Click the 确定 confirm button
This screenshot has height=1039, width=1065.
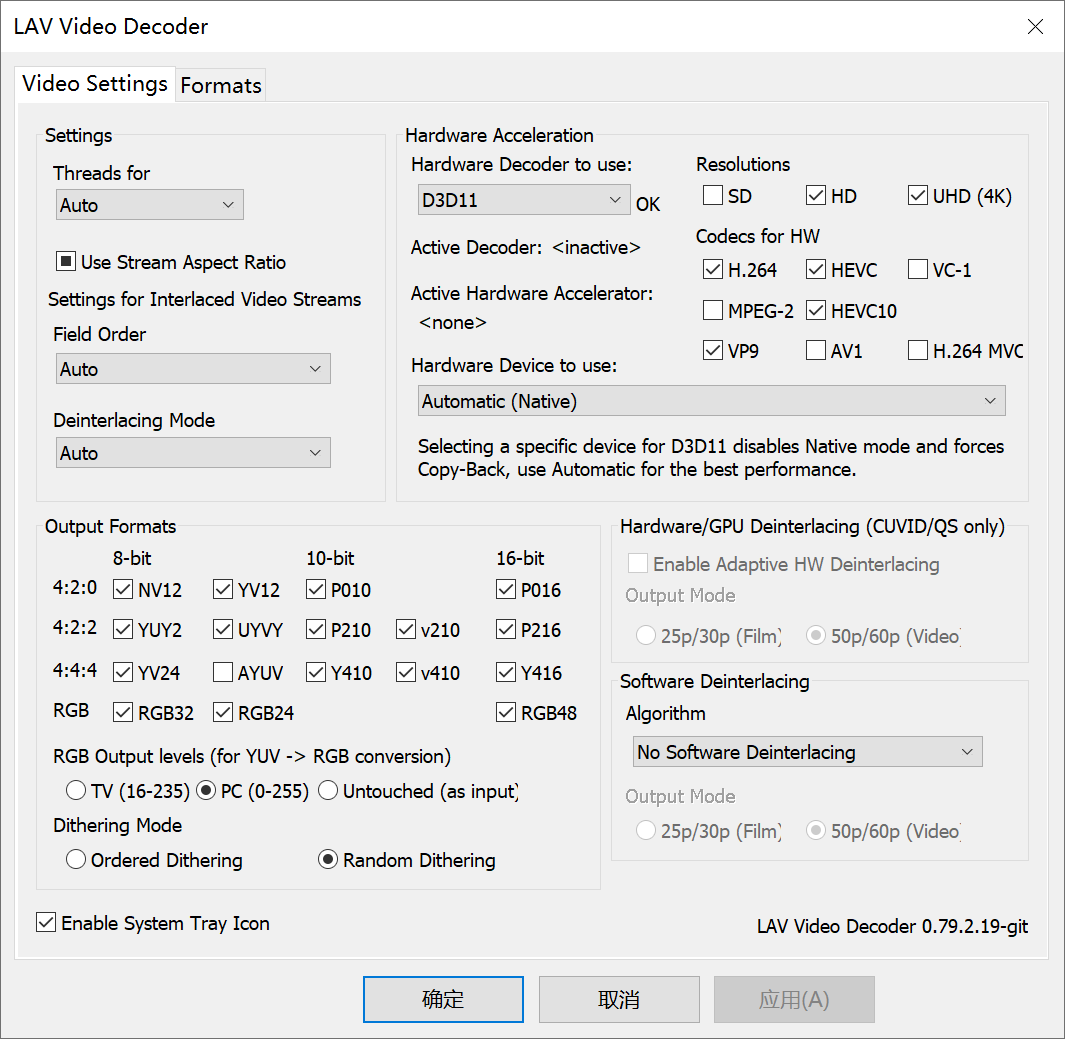tap(443, 1000)
